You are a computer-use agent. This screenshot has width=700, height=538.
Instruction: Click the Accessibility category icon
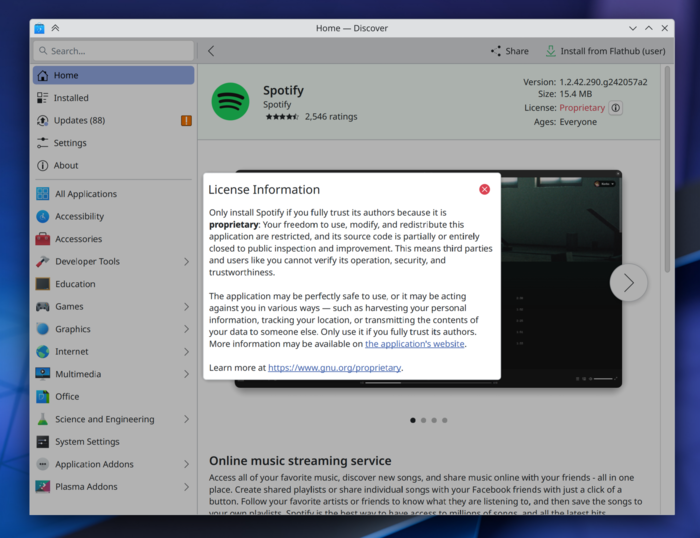click(43, 217)
